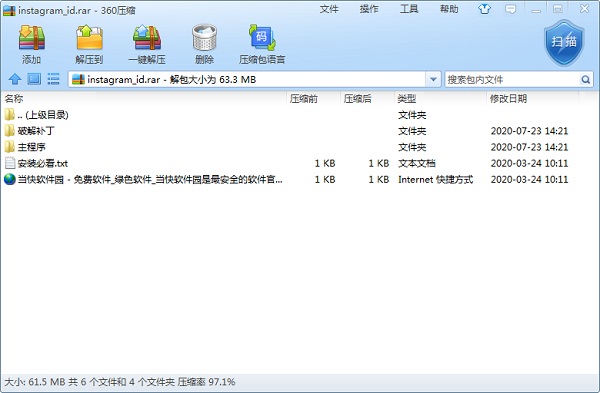Image resolution: width=600 pixels, height=393 pixels.
Task: Click '文本文档' type cell
Action: coord(417,163)
